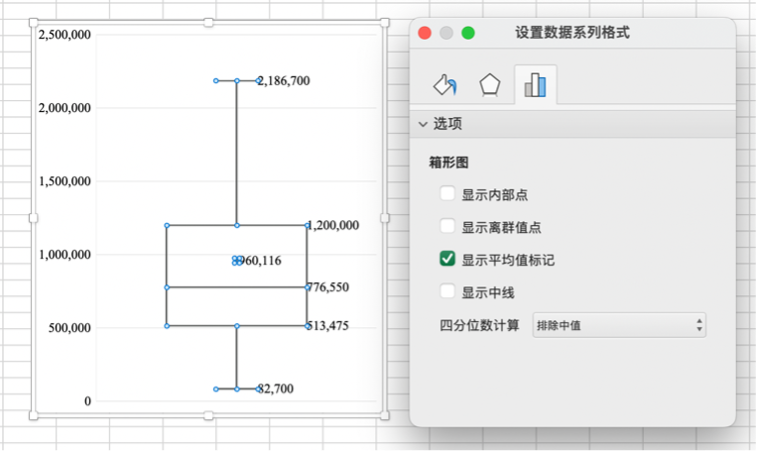
Task: Enable the 显示离群值点 checkbox
Action: (448, 227)
